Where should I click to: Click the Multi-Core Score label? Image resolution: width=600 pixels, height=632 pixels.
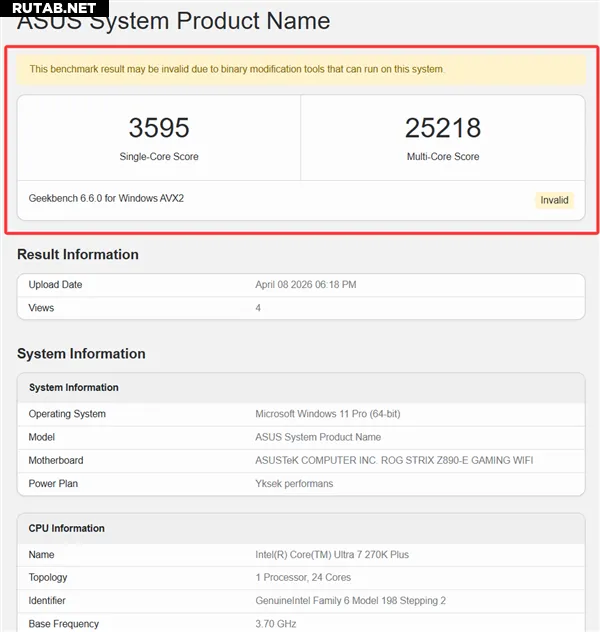tap(442, 157)
